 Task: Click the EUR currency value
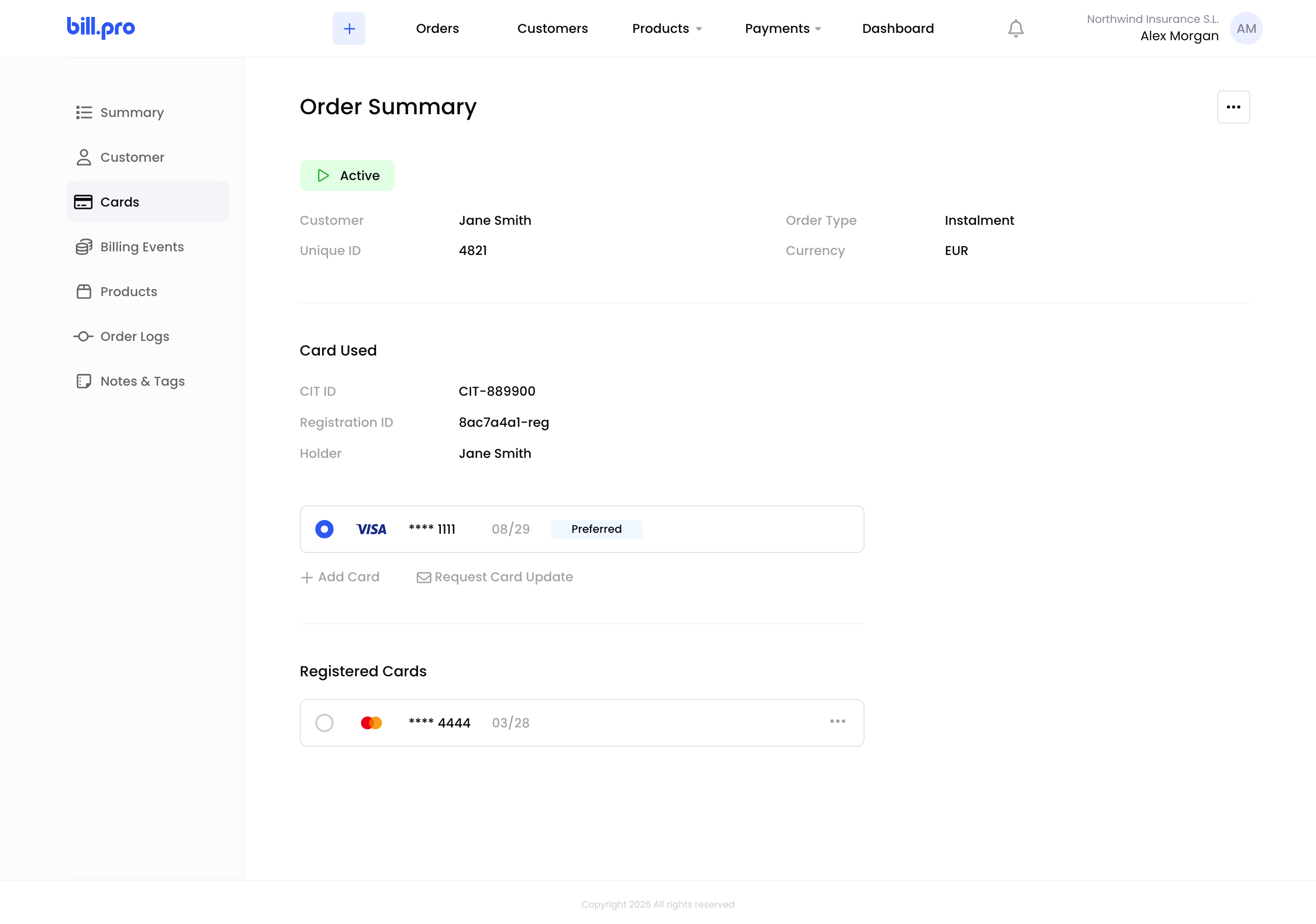tap(957, 250)
